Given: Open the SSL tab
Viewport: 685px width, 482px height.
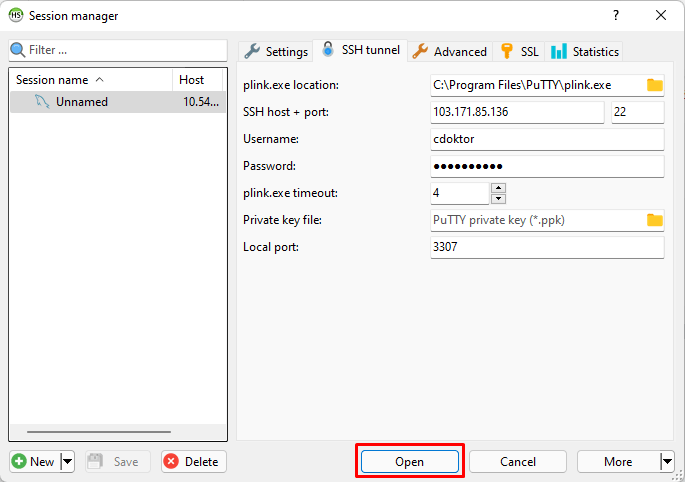Looking at the screenshot, I should [x=519, y=51].
